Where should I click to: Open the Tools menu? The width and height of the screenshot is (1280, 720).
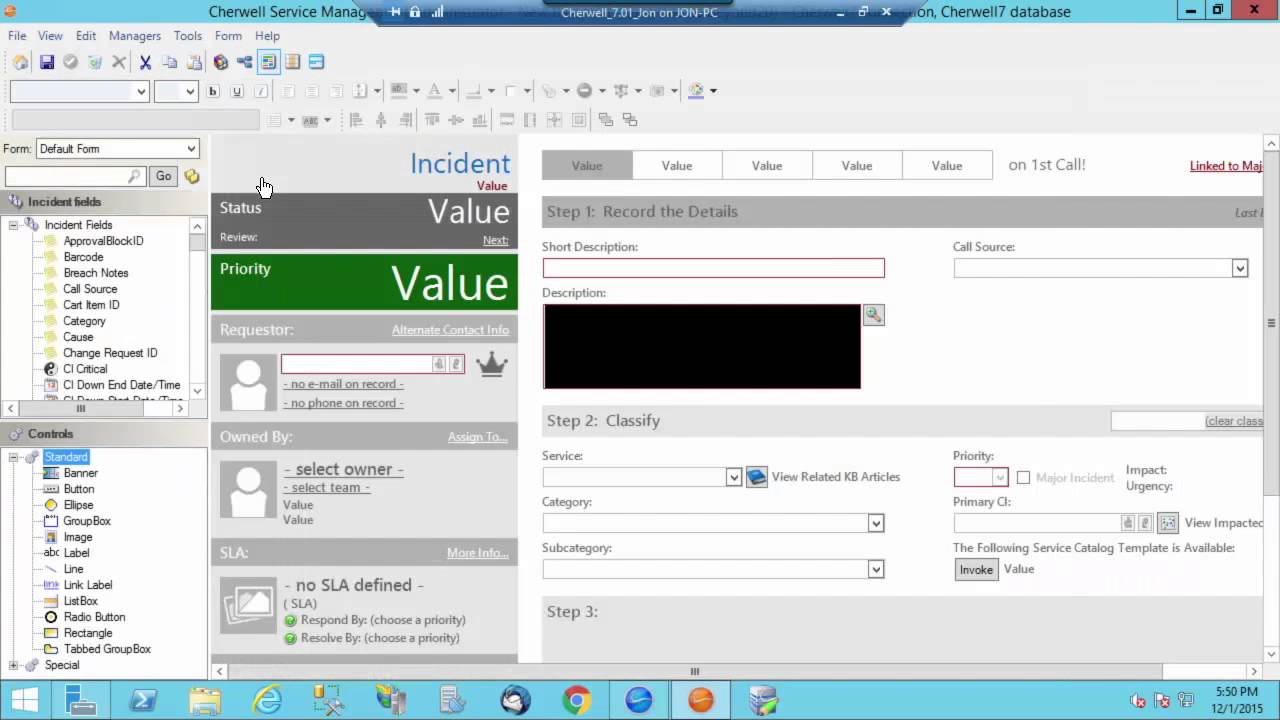tap(188, 36)
